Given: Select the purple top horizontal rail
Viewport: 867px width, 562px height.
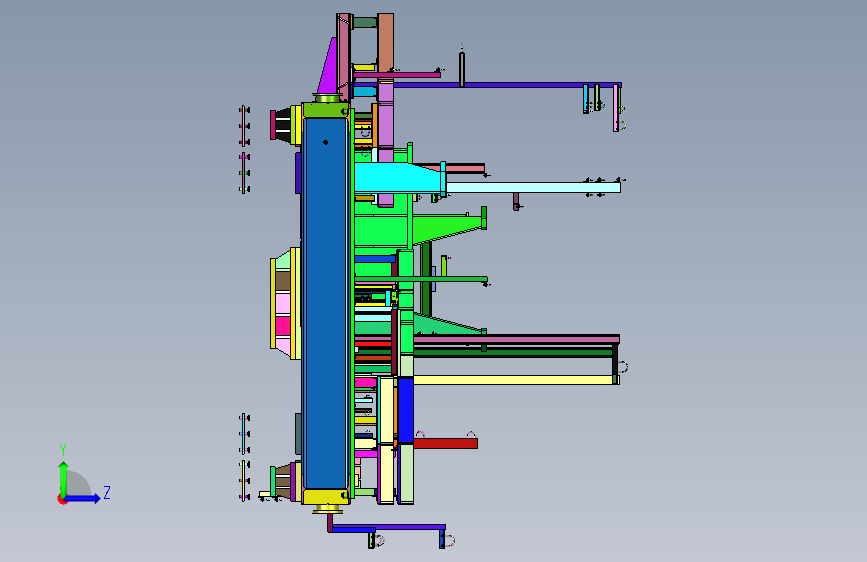Looking at the screenshot, I should pyautogui.click(x=506, y=85).
